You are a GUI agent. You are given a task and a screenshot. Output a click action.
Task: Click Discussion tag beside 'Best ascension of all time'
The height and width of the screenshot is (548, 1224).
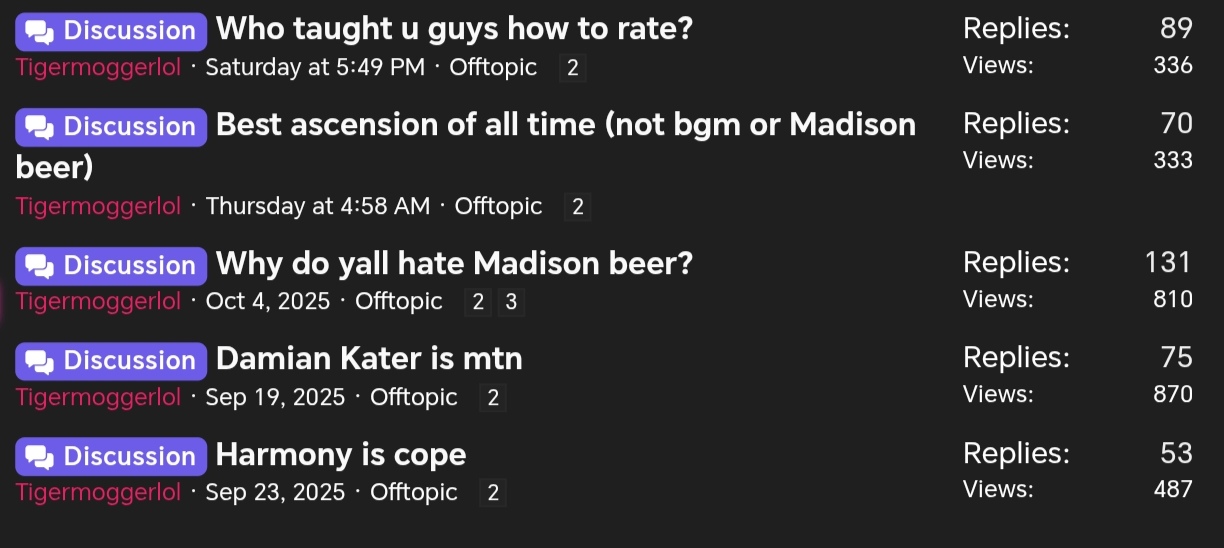[x=111, y=127]
